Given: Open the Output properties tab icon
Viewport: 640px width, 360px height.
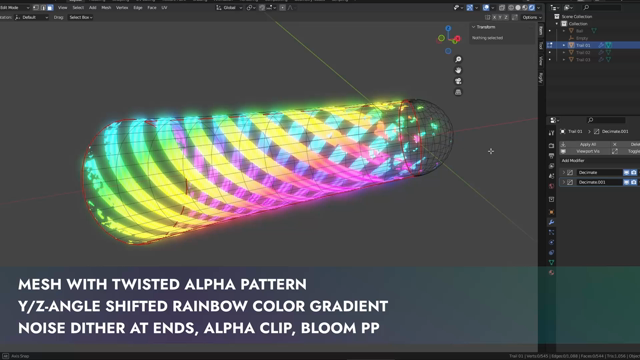Looking at the screenshot, I should (x=551, y=156).
